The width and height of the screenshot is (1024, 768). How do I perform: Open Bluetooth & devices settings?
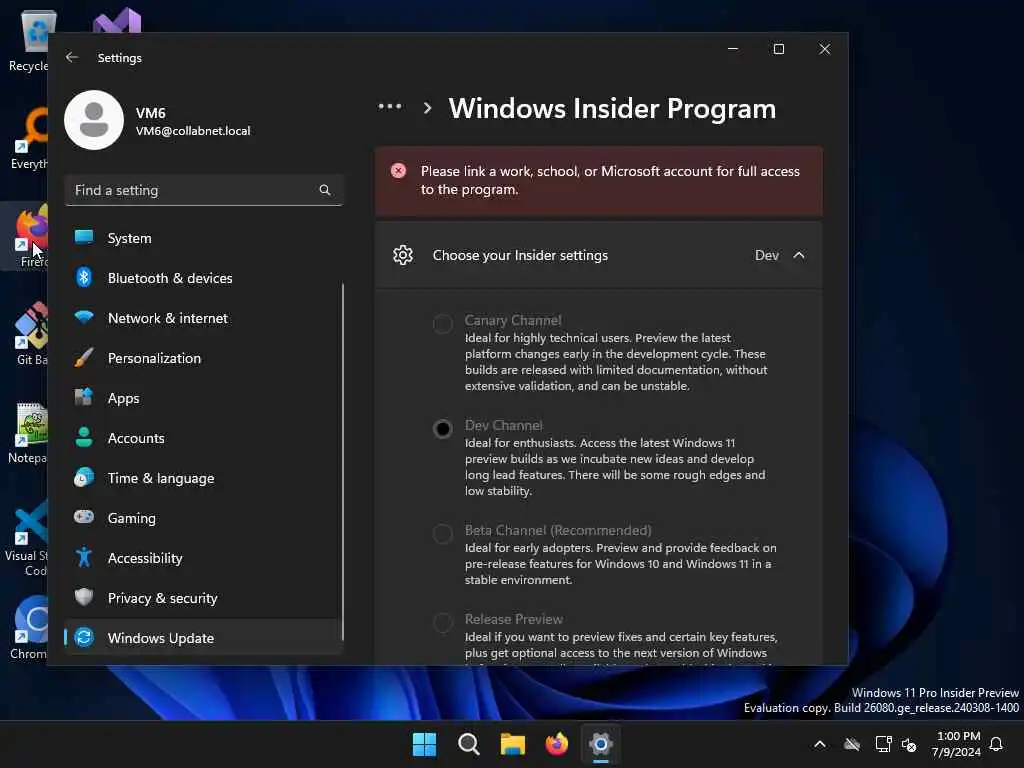click(204, 278)
